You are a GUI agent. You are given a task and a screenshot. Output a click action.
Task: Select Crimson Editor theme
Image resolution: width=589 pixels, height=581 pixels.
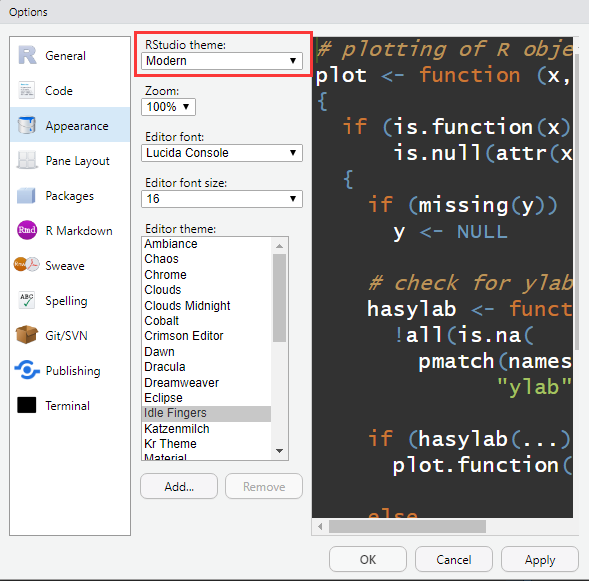(206, 336)
